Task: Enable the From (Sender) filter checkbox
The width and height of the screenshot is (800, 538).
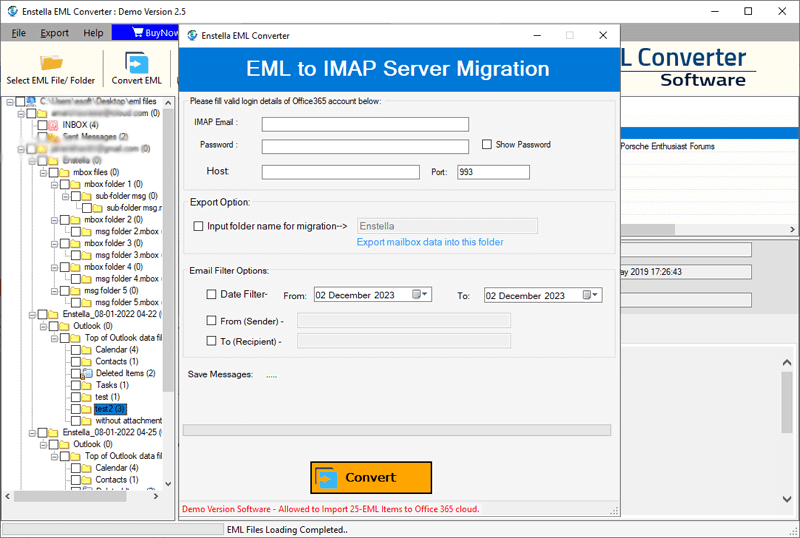Action: (x=211, y=321)
